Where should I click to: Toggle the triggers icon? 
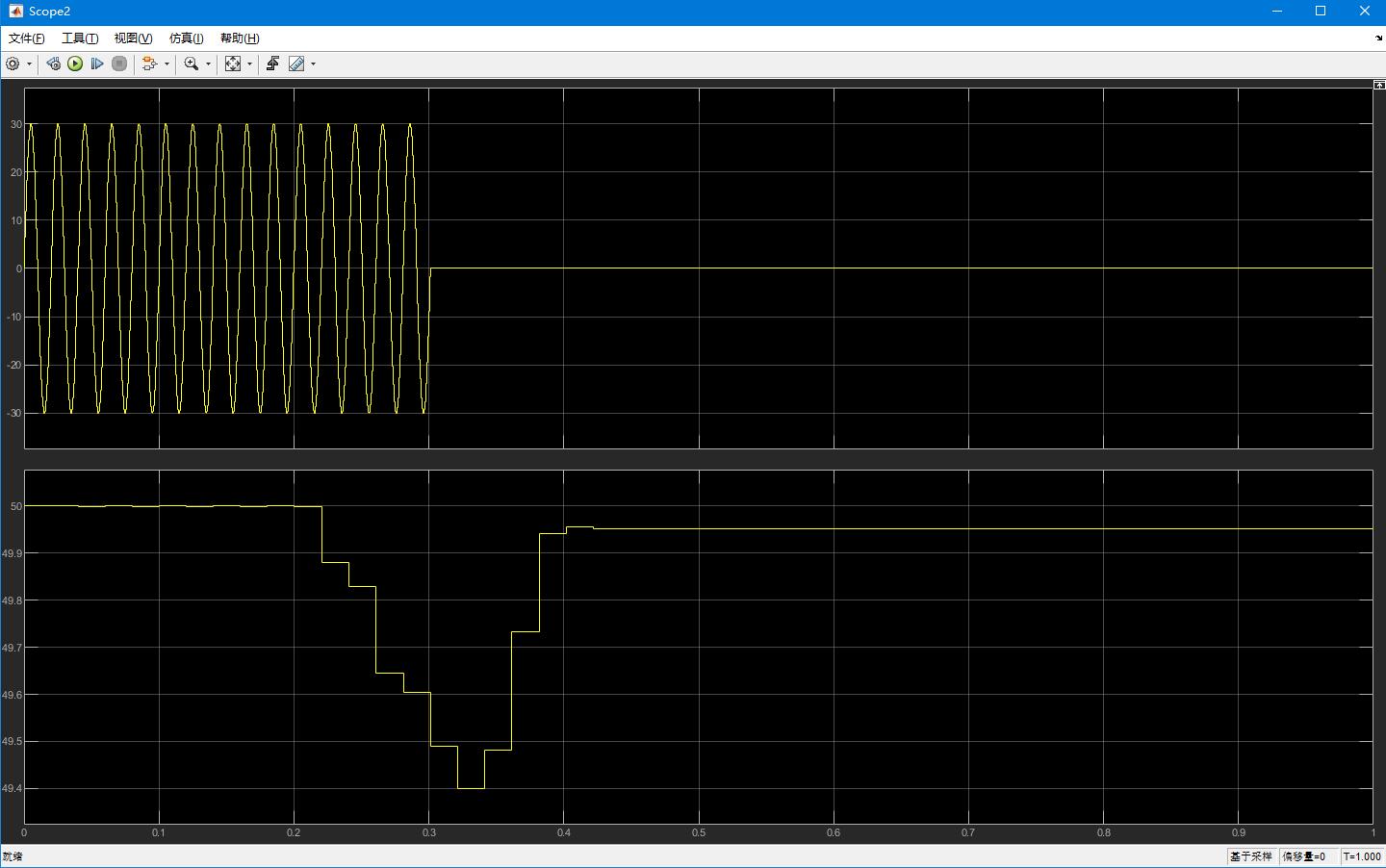273,64
